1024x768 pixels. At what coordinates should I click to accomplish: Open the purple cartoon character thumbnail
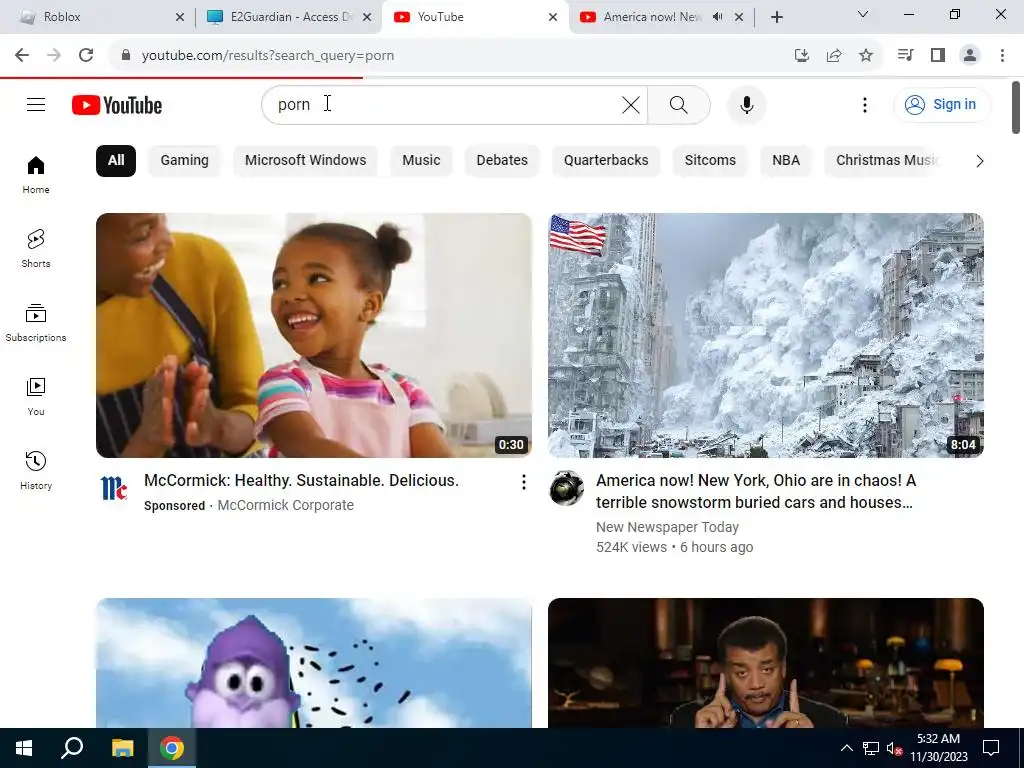click(313, 662)
